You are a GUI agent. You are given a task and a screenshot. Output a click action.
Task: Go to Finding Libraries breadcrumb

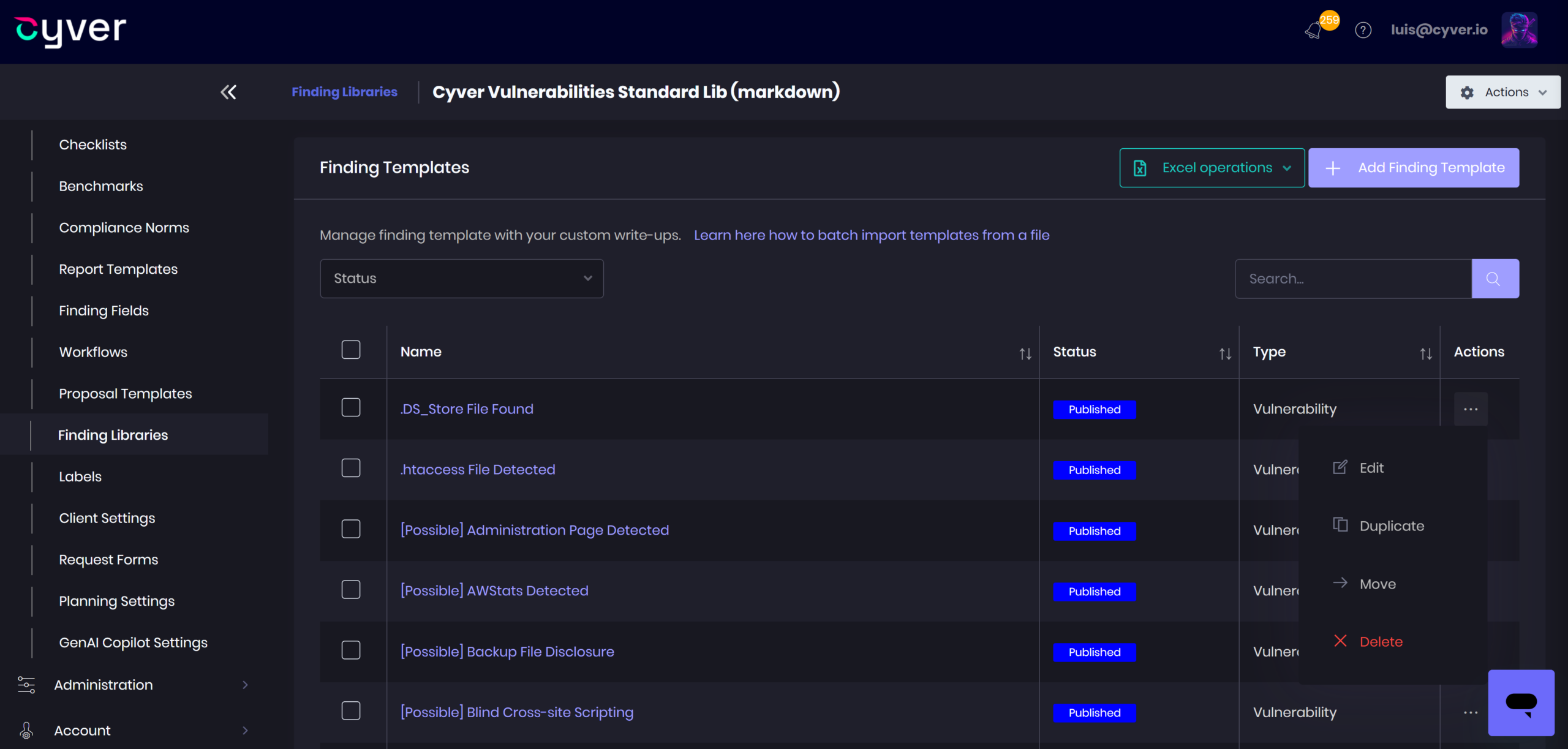coord(344,92)
